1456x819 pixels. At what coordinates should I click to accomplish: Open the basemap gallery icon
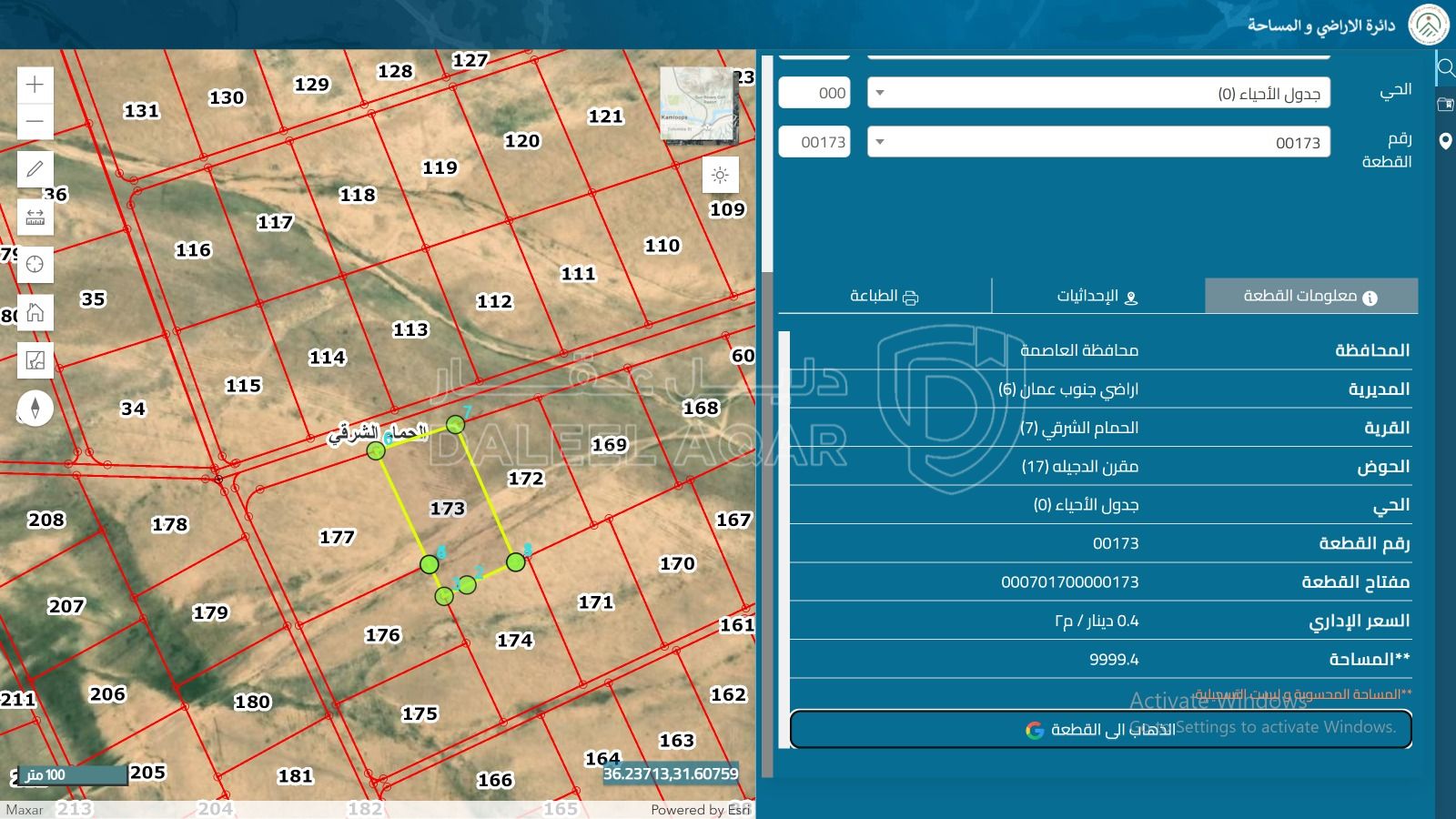click(35, 360)
